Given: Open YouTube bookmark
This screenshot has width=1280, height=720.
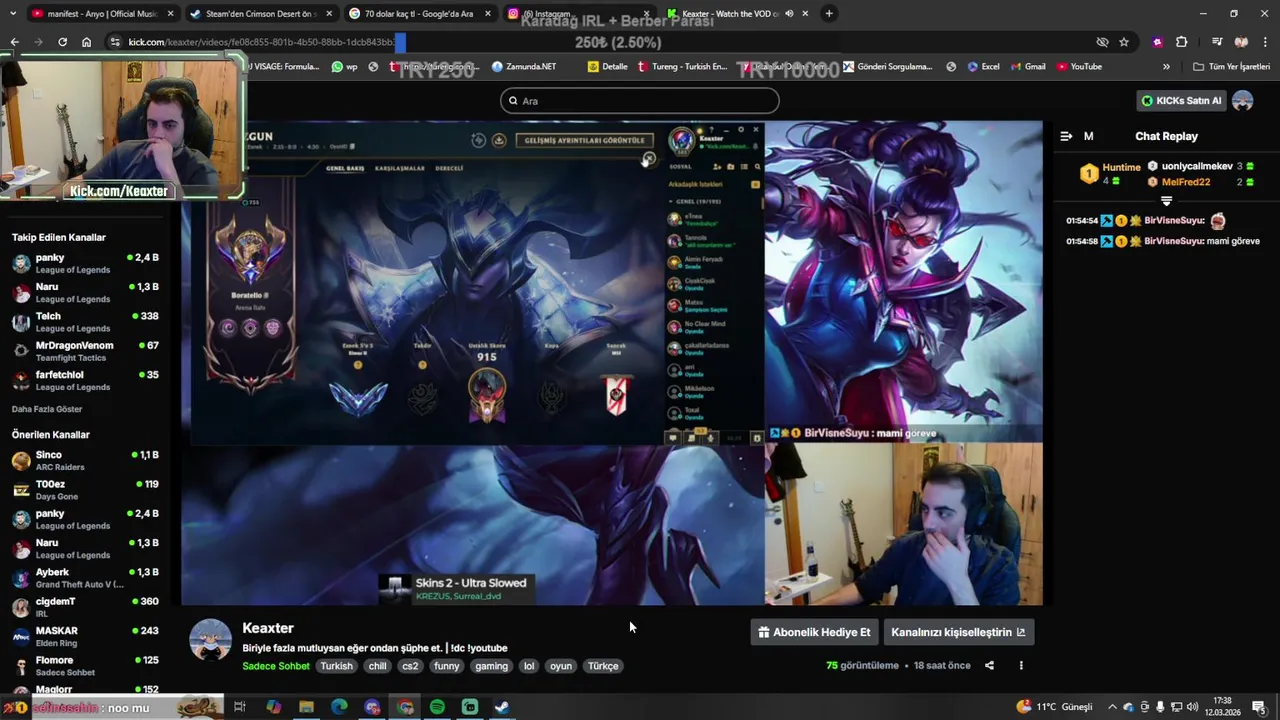Looking at the screenshot, I should [1079, 67].
